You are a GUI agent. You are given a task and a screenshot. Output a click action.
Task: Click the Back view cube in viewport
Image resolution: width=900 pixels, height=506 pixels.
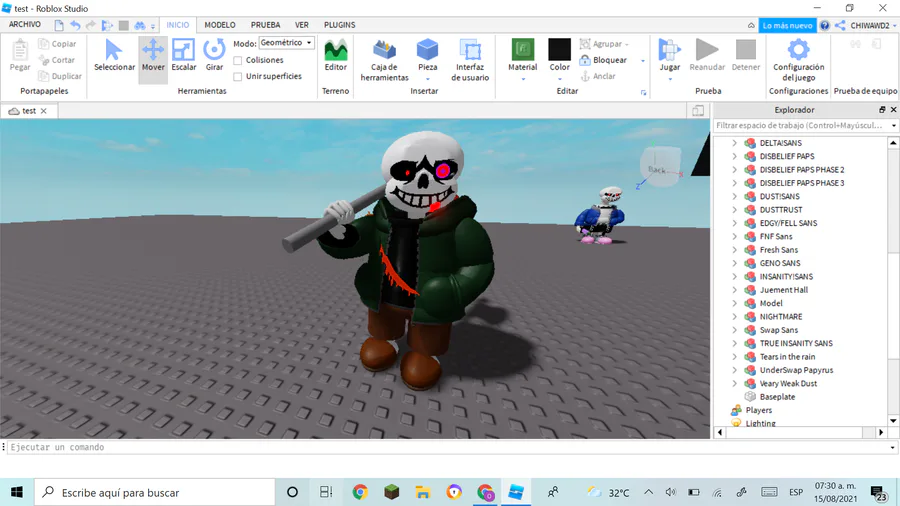pos(660,167)
